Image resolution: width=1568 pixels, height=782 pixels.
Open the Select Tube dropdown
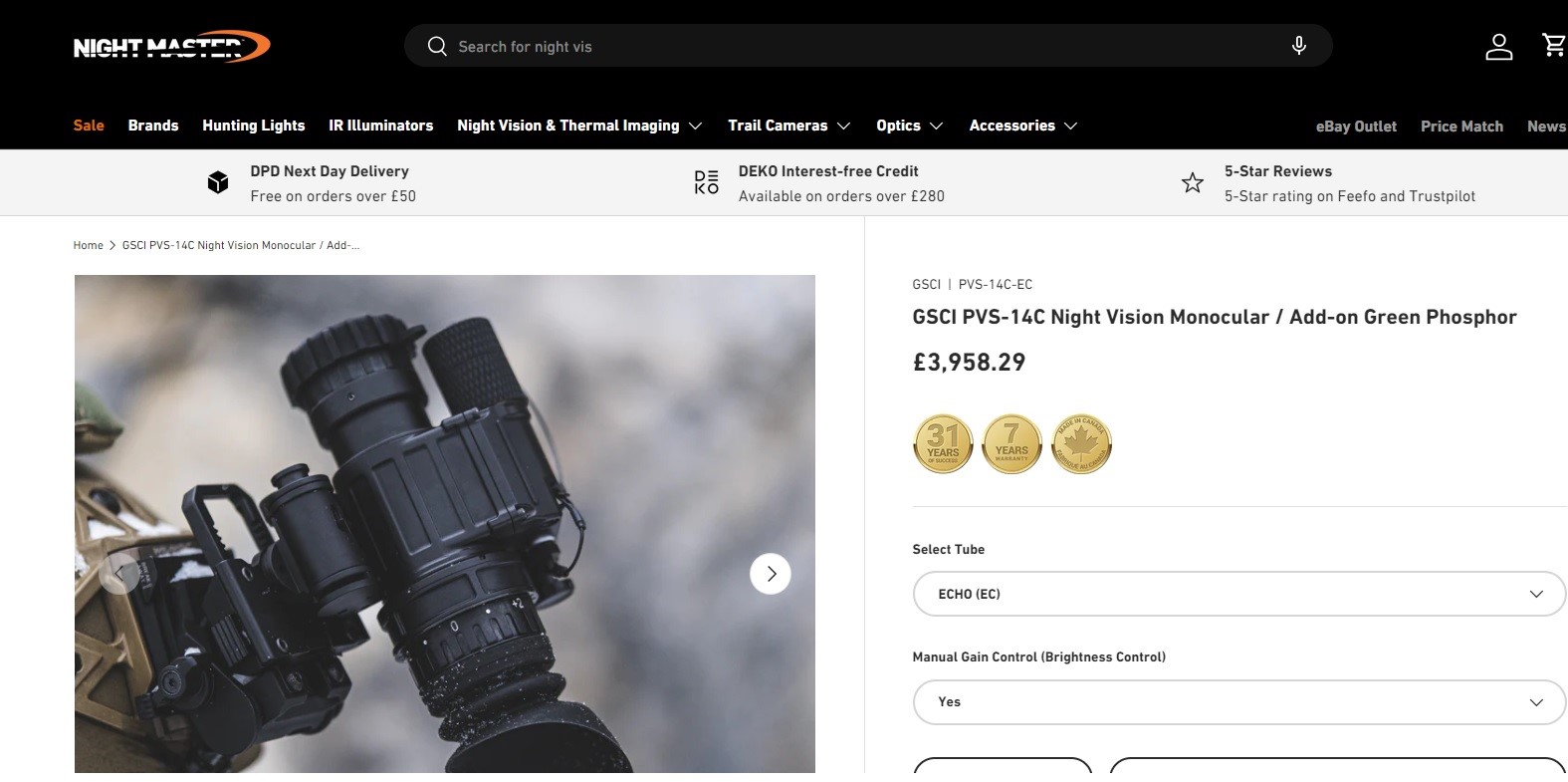(1238, 594)
